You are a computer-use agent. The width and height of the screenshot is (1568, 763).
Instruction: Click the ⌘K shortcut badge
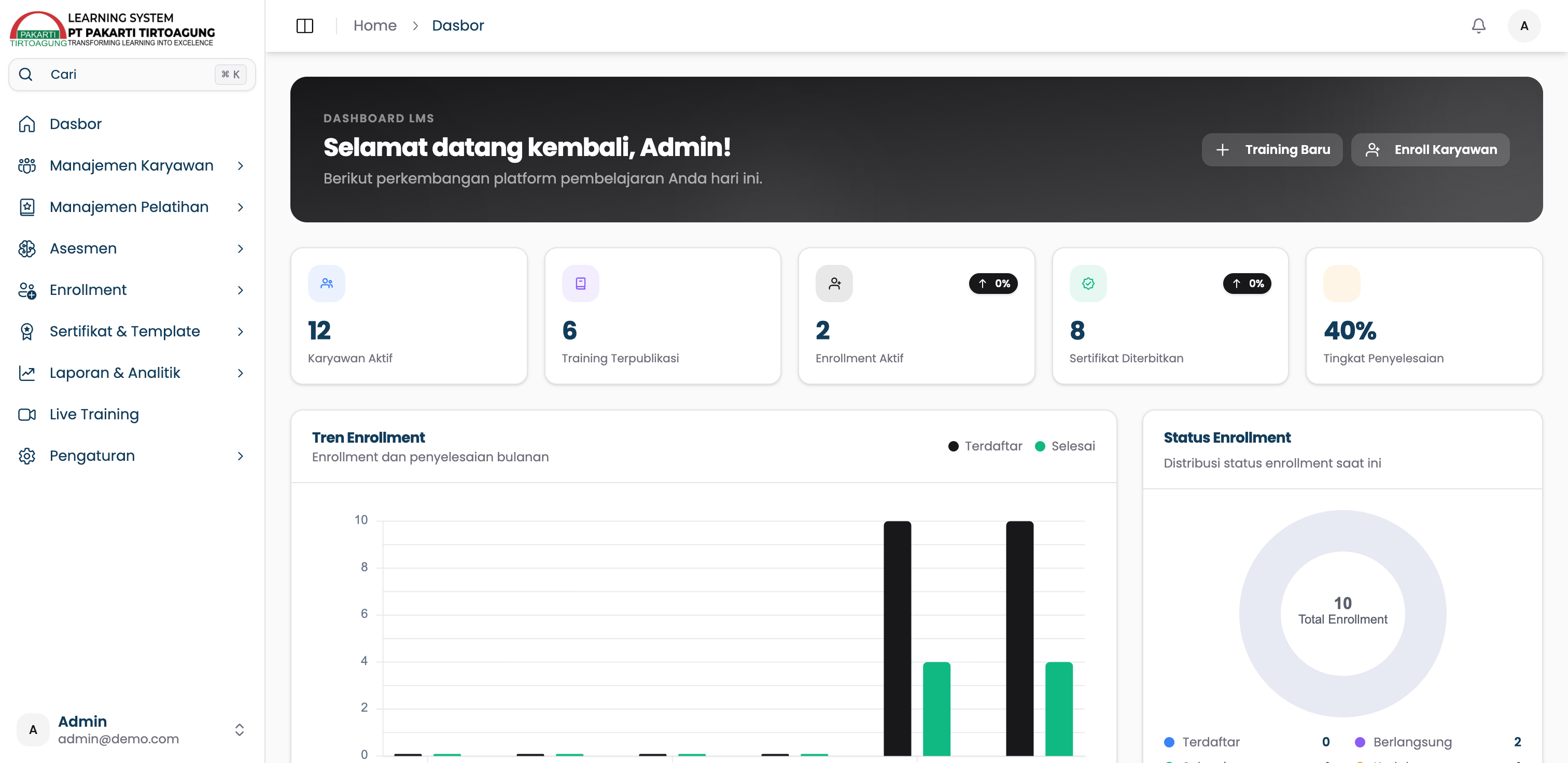point(230,74)
